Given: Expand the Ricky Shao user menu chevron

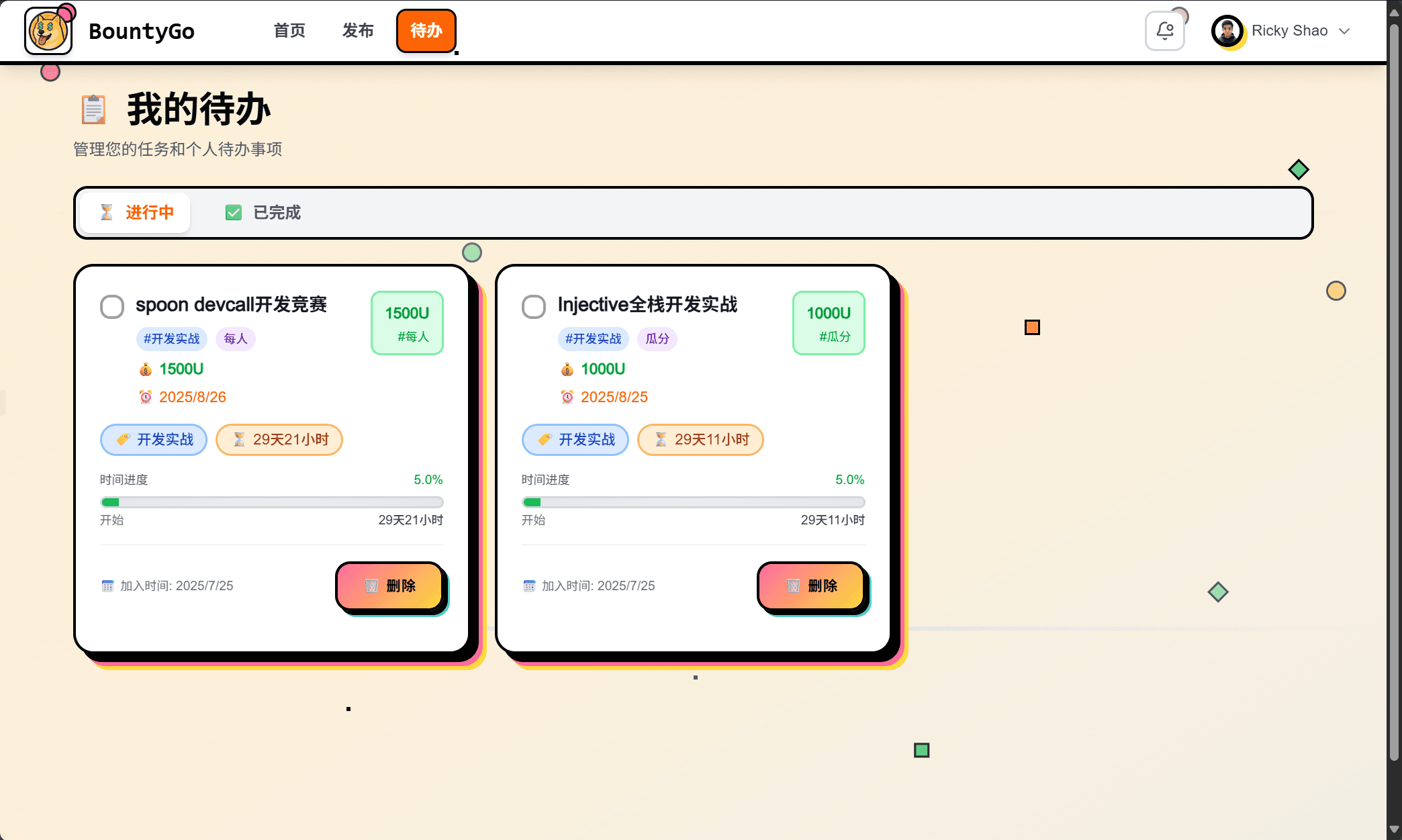Looking at the screenshot, I should click(1344, 31).
